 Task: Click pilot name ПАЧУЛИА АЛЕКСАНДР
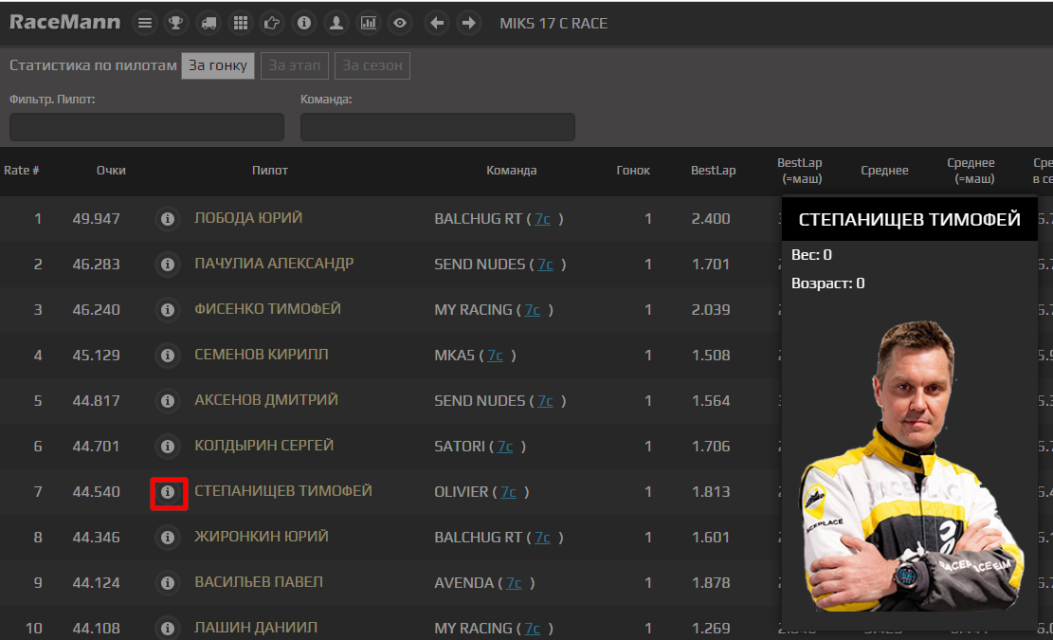pyautogui.click(x=274, y=264)
